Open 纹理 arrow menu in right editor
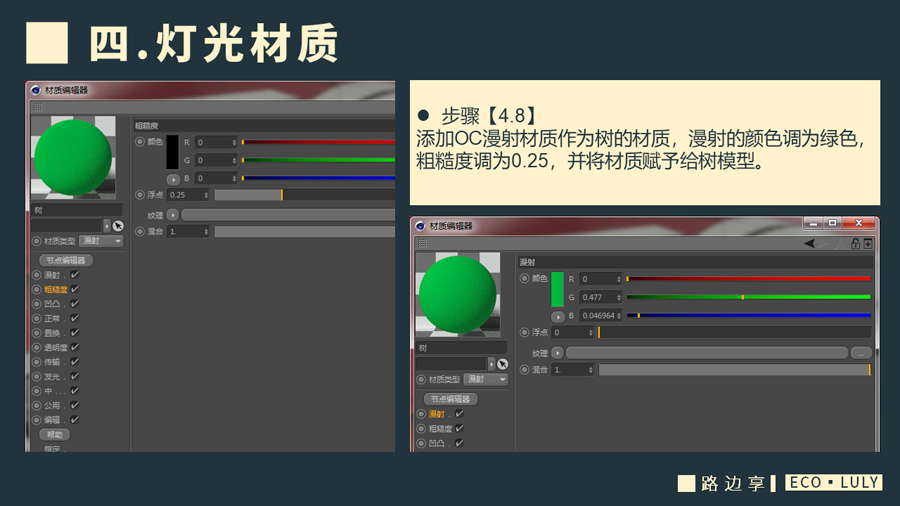The image size is (900, 506). click(x=557, y=353)
